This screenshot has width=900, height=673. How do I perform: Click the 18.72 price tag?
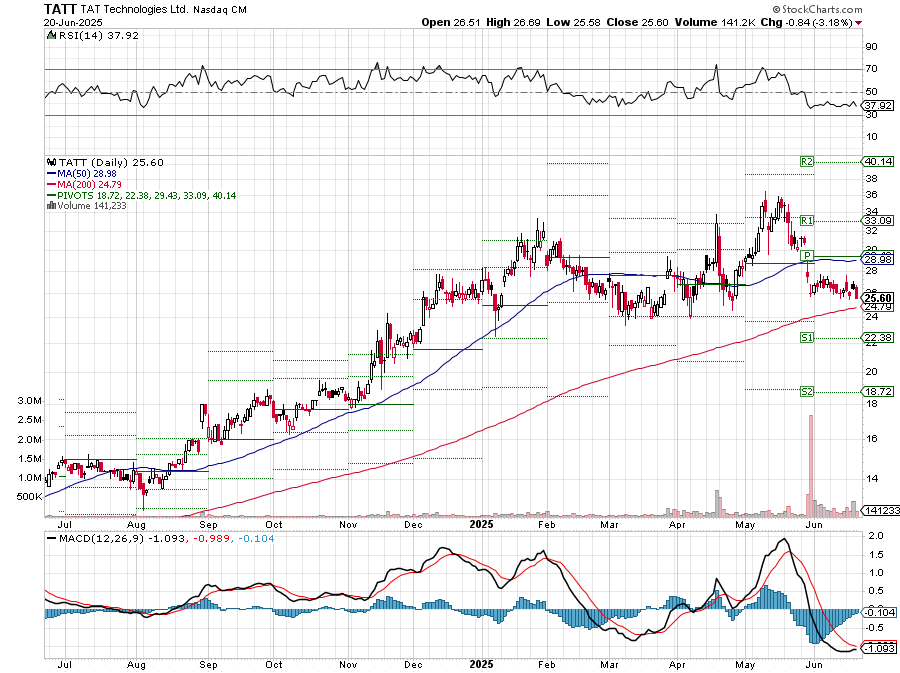coord(879,391)
